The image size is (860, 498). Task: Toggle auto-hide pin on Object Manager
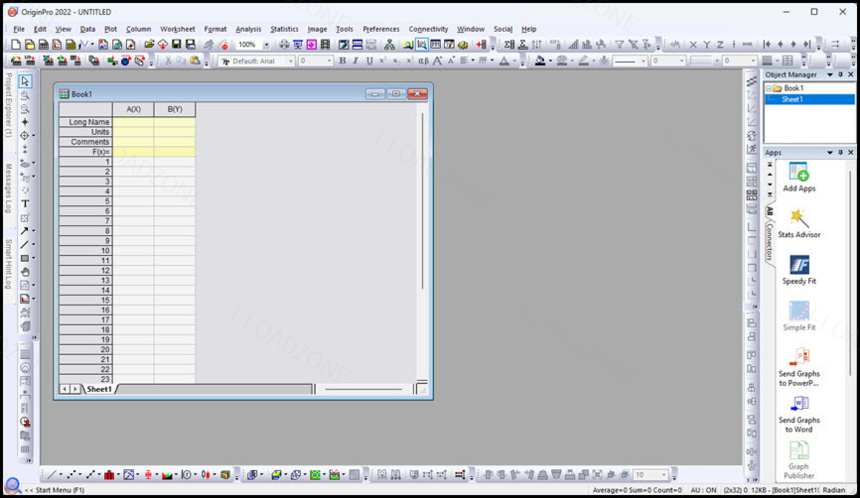pos(840,75)
